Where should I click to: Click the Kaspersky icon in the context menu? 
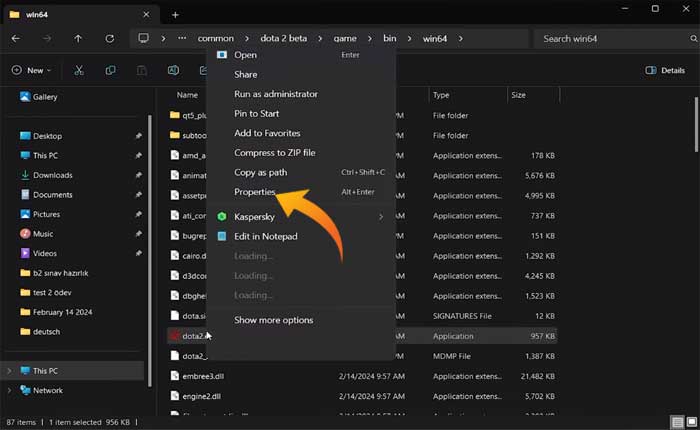(x=222, y=216)
